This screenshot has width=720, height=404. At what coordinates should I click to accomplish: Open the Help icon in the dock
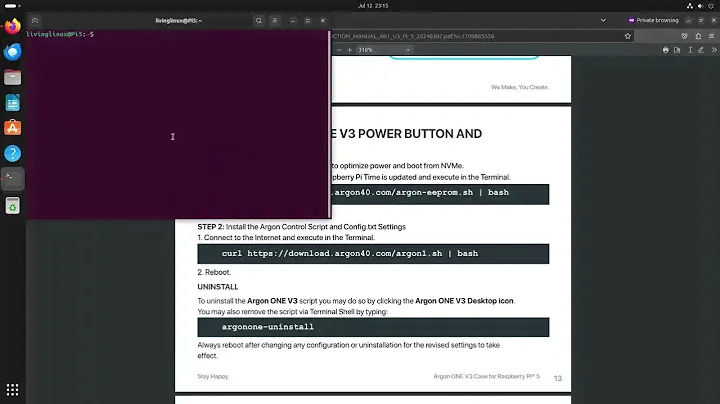(x=13, y=153)
